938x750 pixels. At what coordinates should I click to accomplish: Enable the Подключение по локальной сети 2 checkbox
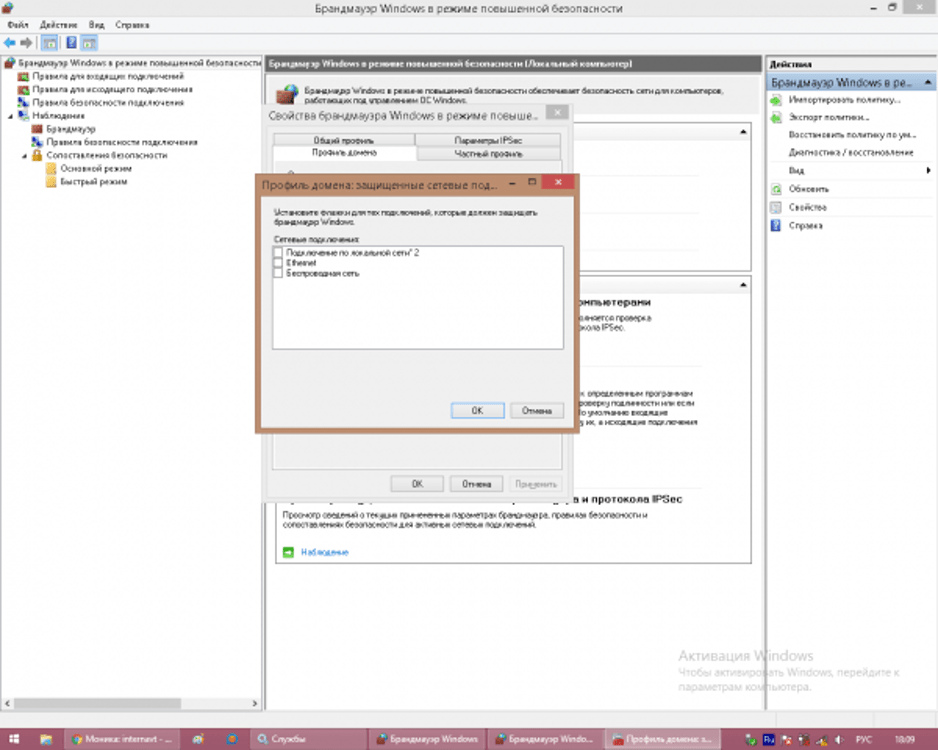pyautogui.click(x=279, y=253)
